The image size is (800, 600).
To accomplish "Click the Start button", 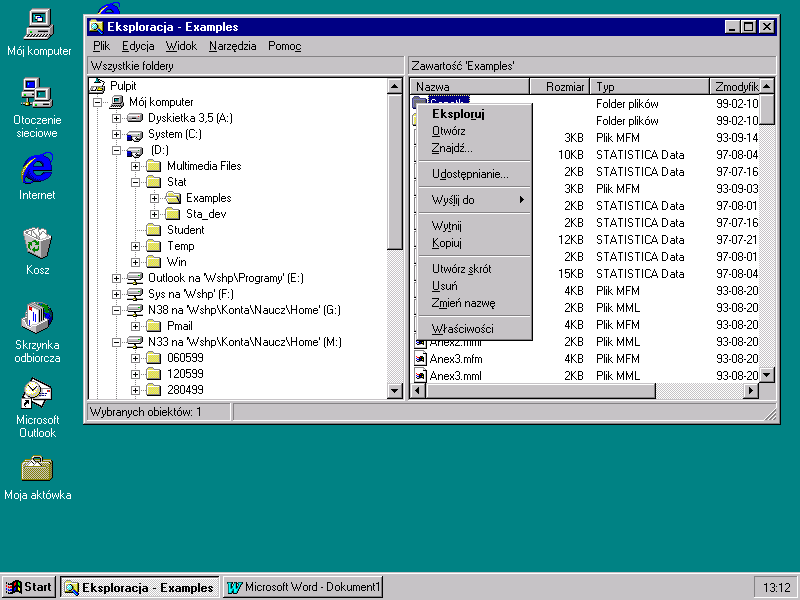I will point(29,587).
